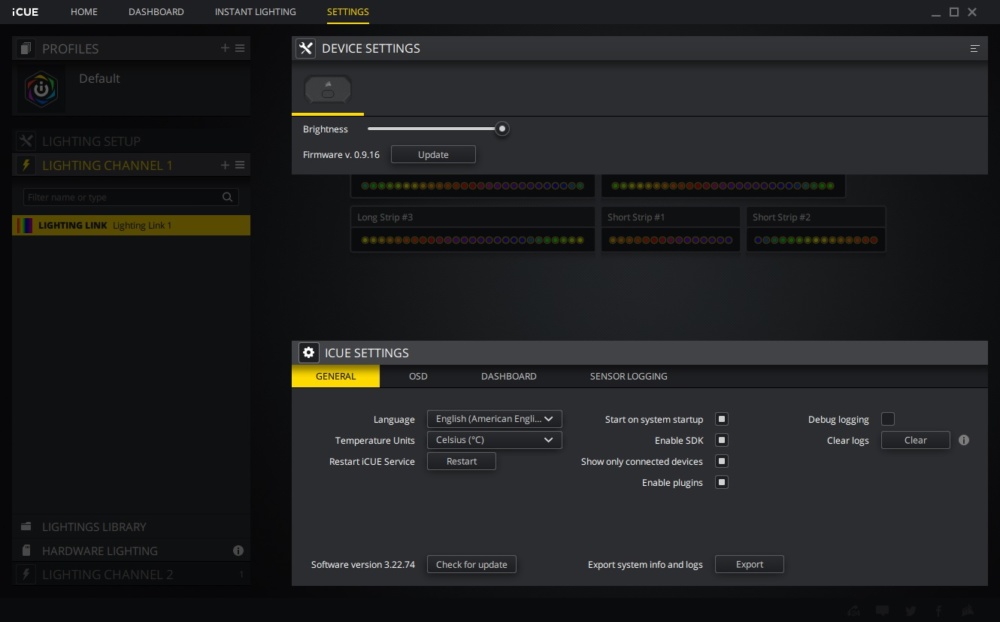Open the DASHBOARD tab in iCUE Settings
This screenshot has width=1000, height=622.
(x=508, y=376)
